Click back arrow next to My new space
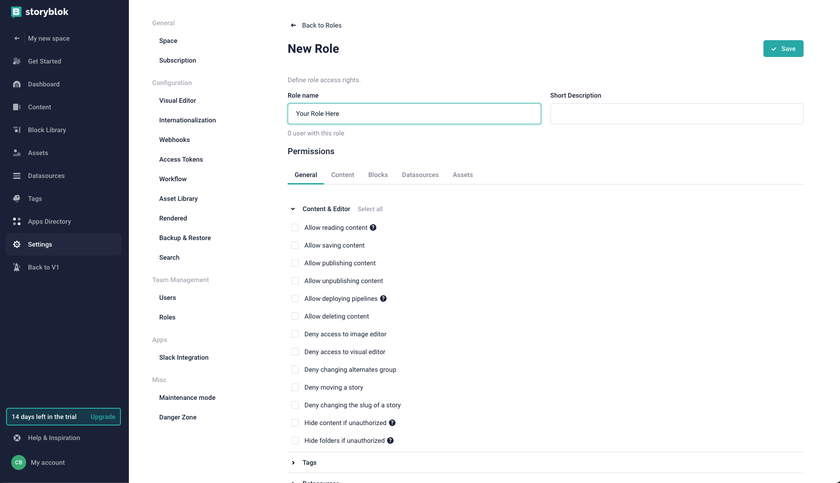The image size is (840, 483). point(17,38)
